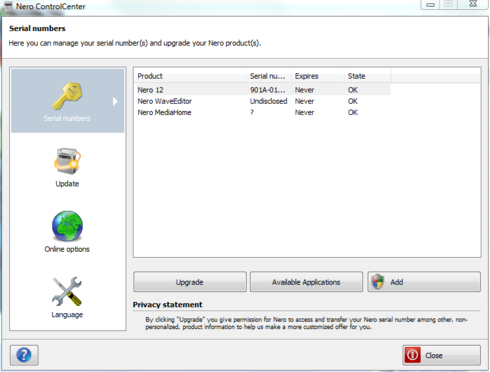Viewport: 490px width, 372px height.
Task: Close the ControlCenter with Close button
Action: [442, 355]
